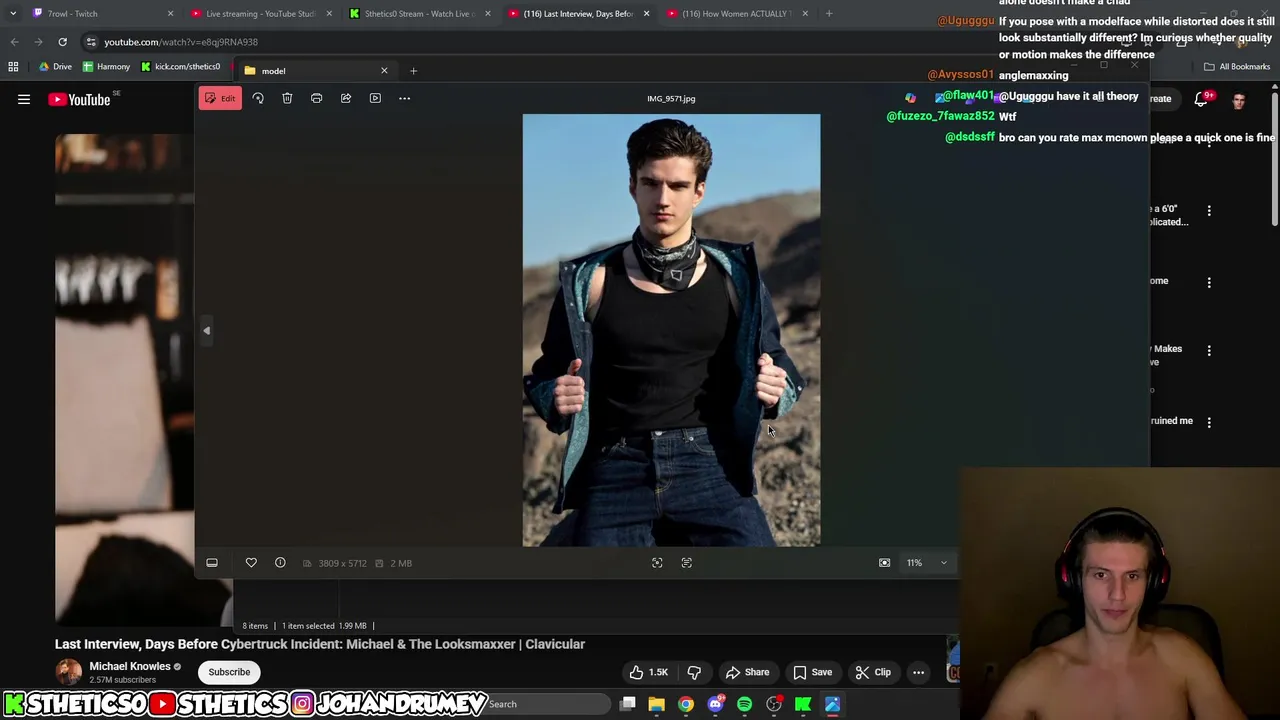
Task: Open the Drive bookmark
Action: 55,67
